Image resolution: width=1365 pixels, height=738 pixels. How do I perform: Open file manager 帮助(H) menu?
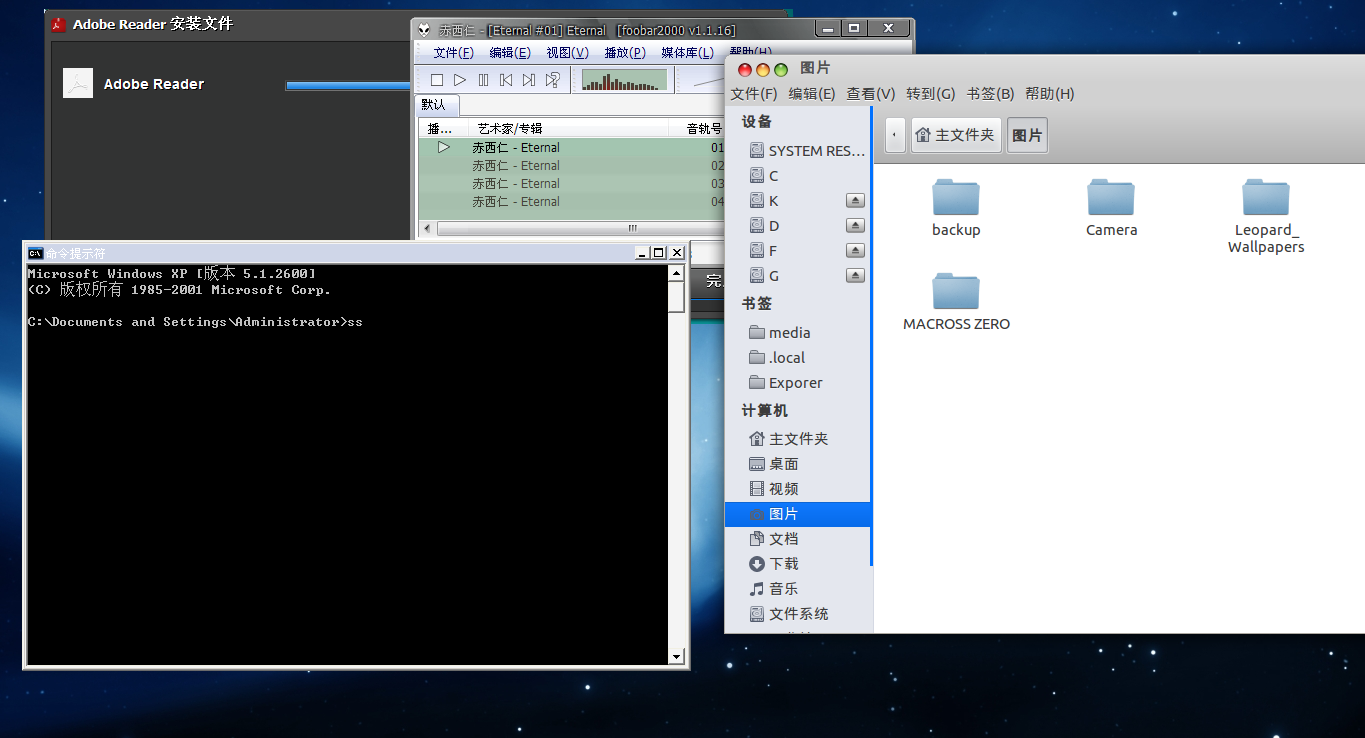(x=1049, y=94)
